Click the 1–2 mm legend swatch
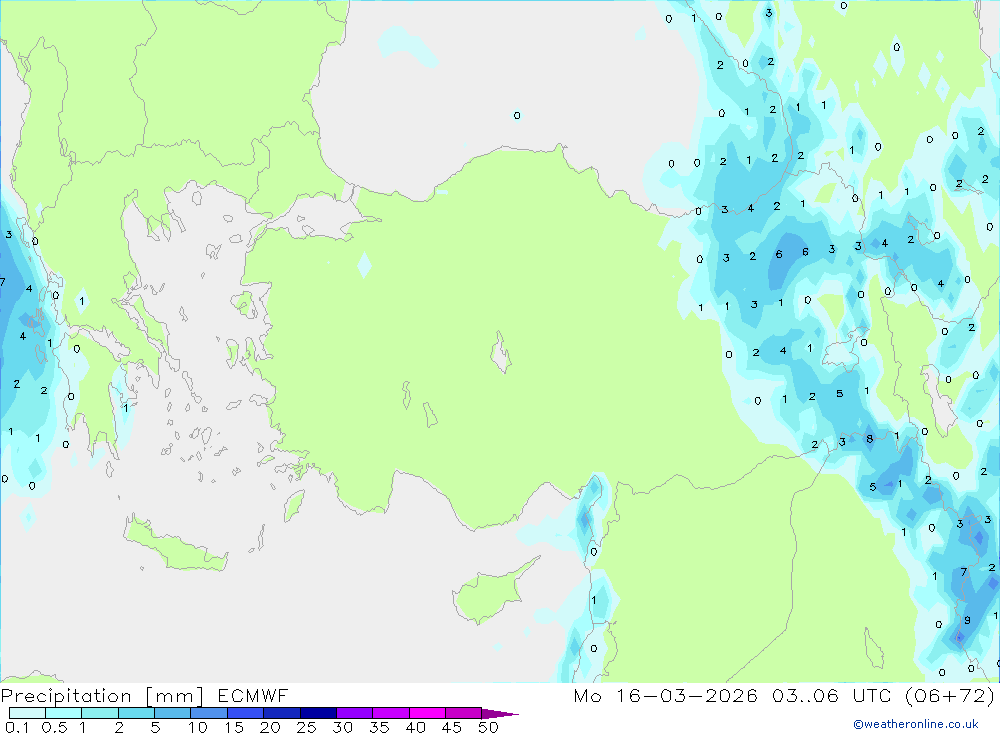Viewport: 1000px width, 733px height. (x=100, y=713)
